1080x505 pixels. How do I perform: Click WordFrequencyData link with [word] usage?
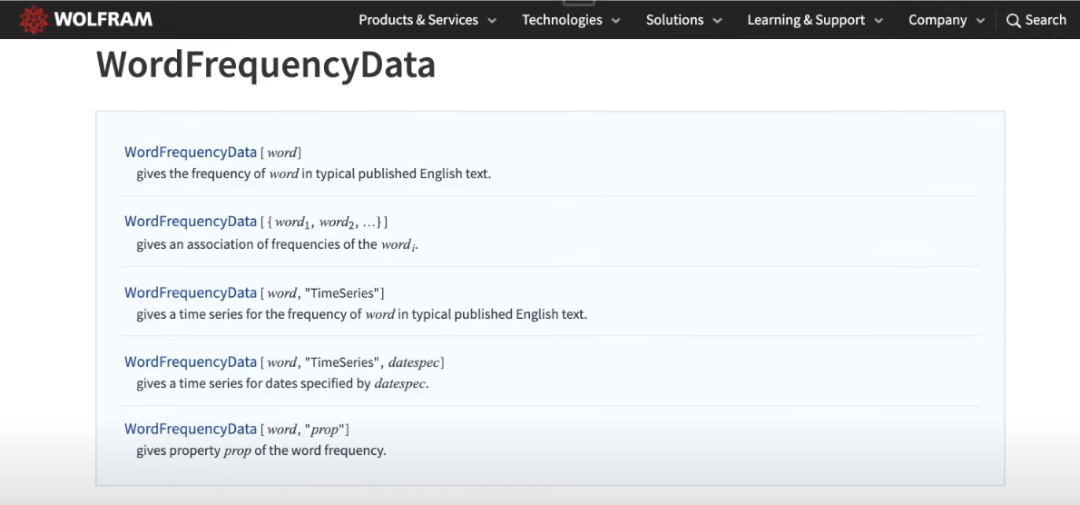click(x=190, y=152)
